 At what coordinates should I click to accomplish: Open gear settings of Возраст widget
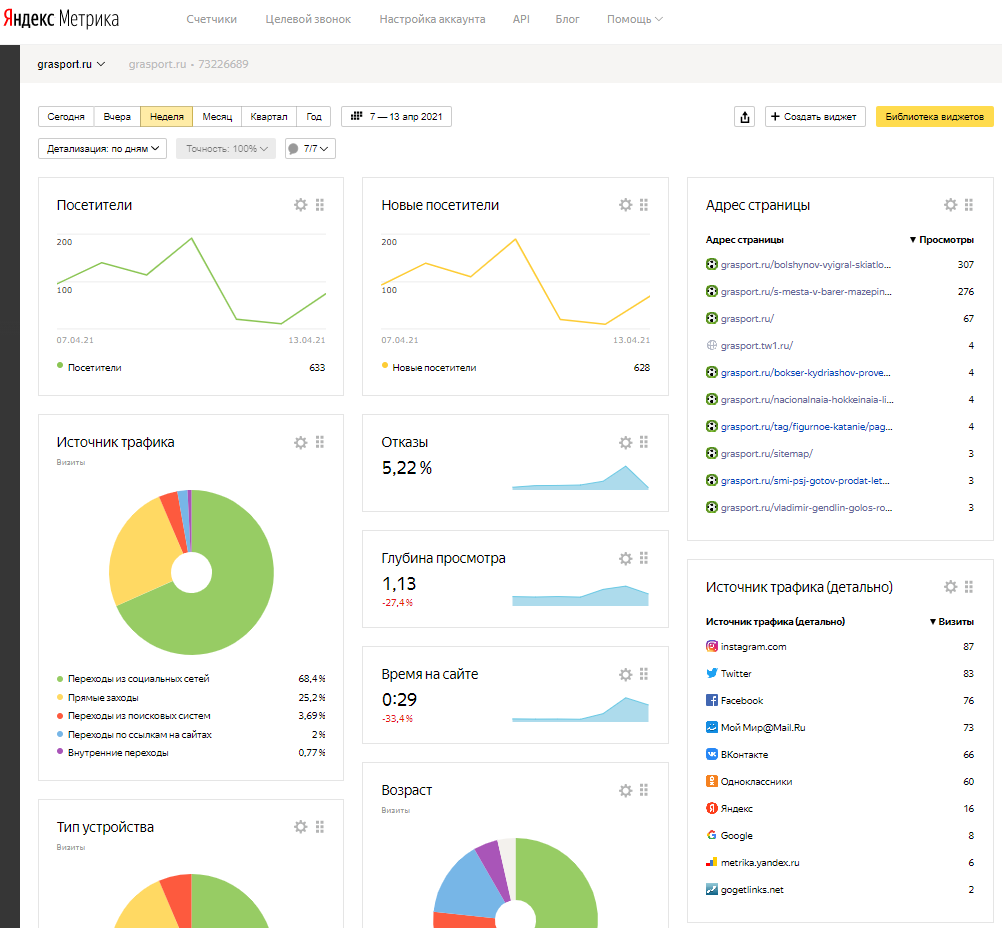[x=625, y=790]
